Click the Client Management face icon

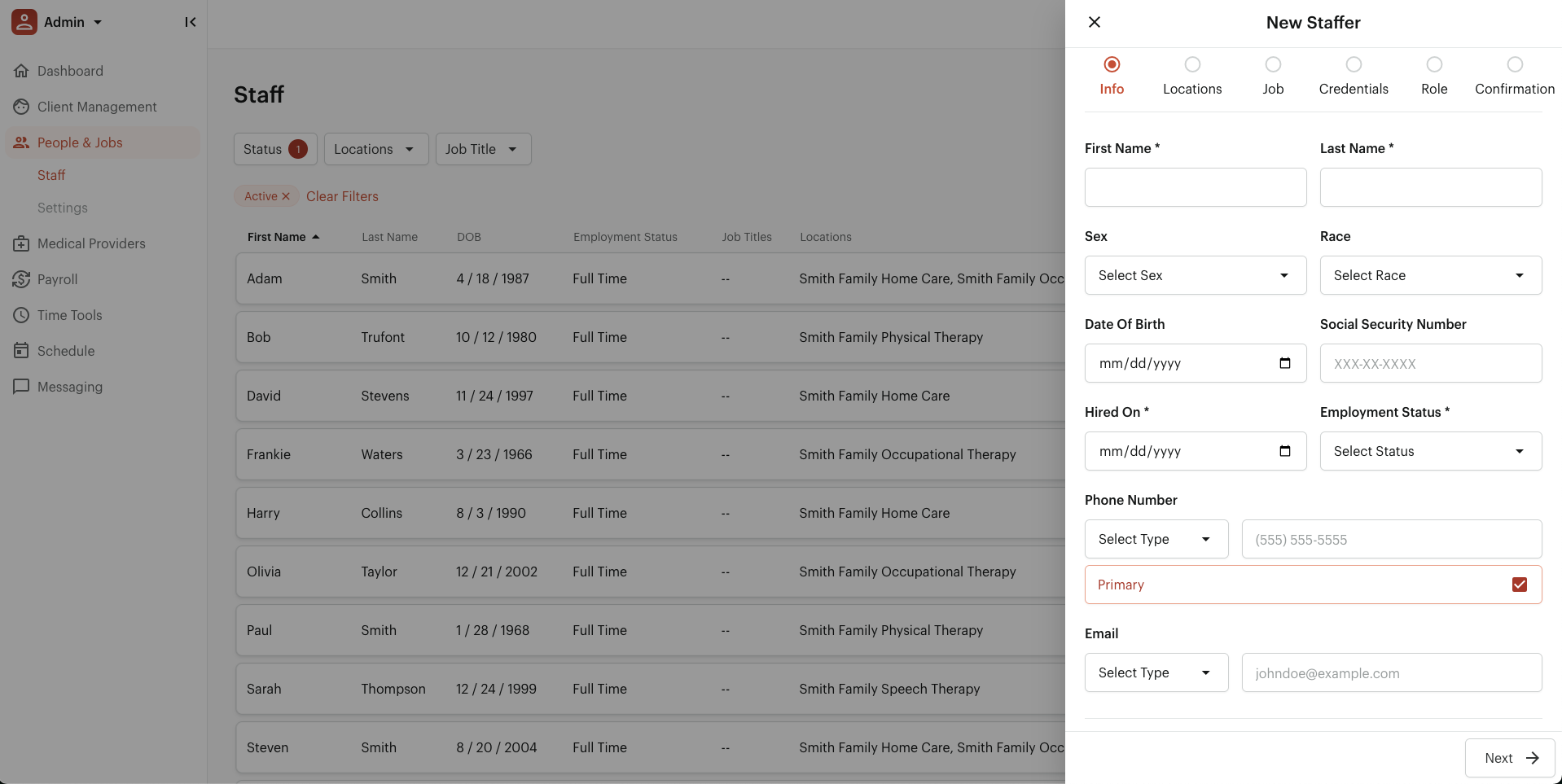(21, 107)
